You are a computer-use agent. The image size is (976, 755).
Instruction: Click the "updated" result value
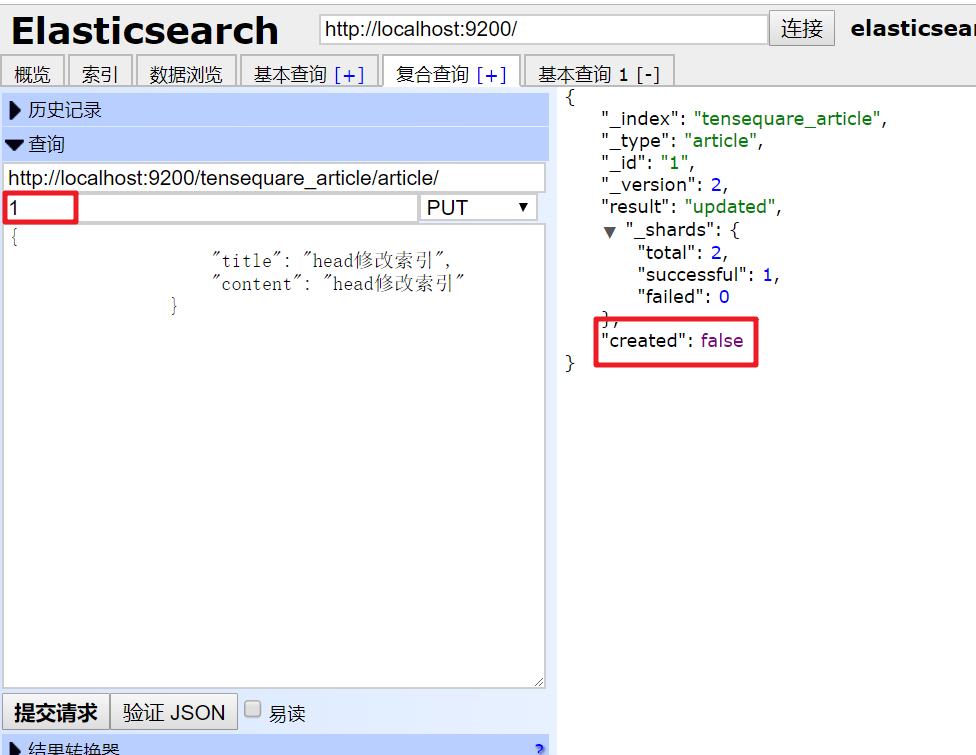pyautogui.click(x=730, y=207)
